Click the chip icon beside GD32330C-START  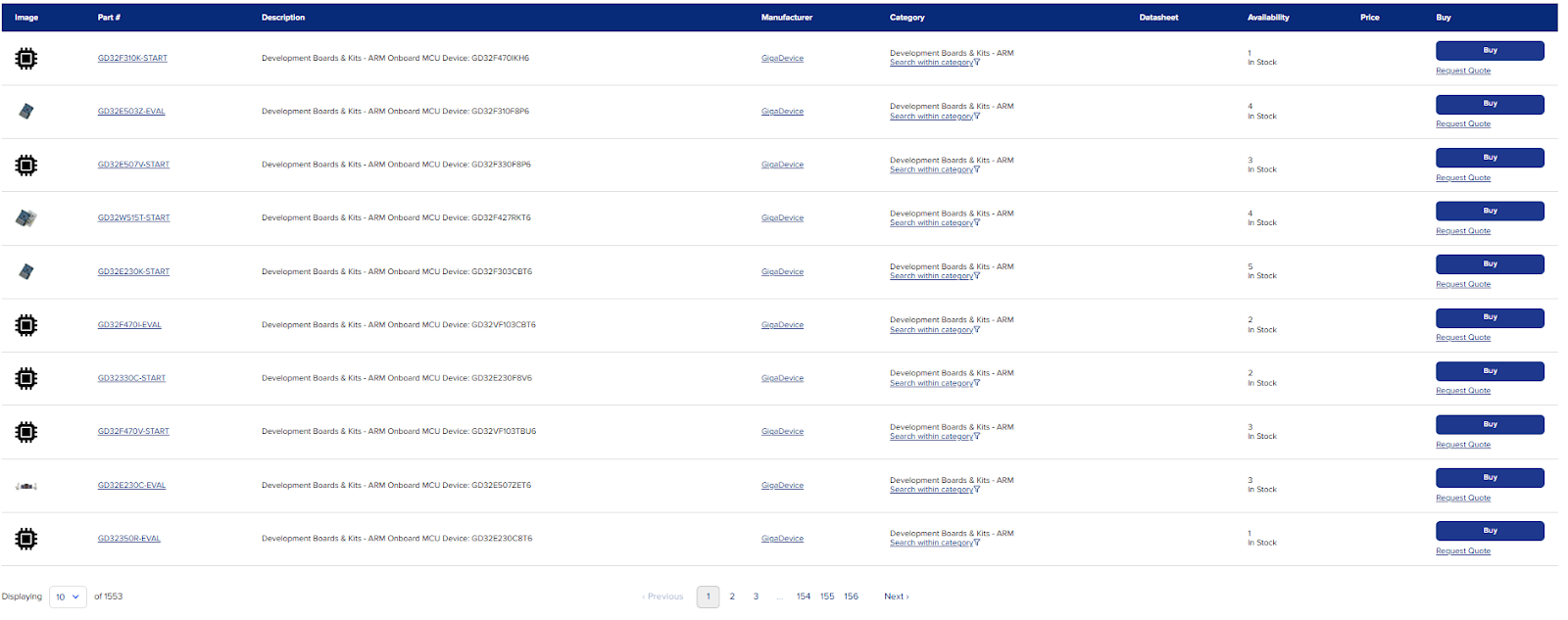(26, 378)
